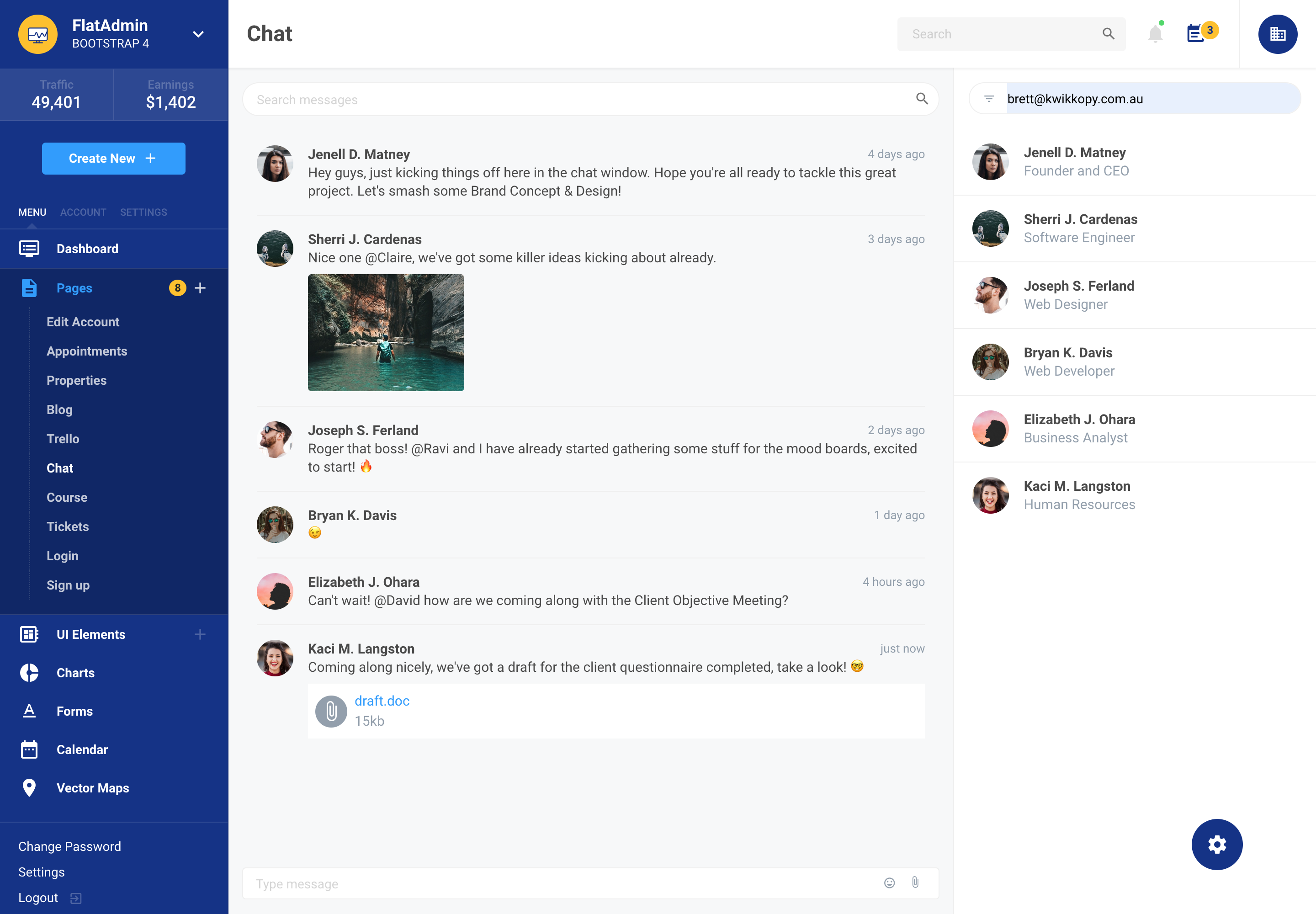The width and height of the screenshot is (1316, 914).
Task: Click the Calendar icon in sidebar
Action: pyautogui.click(x=29, y=749)
